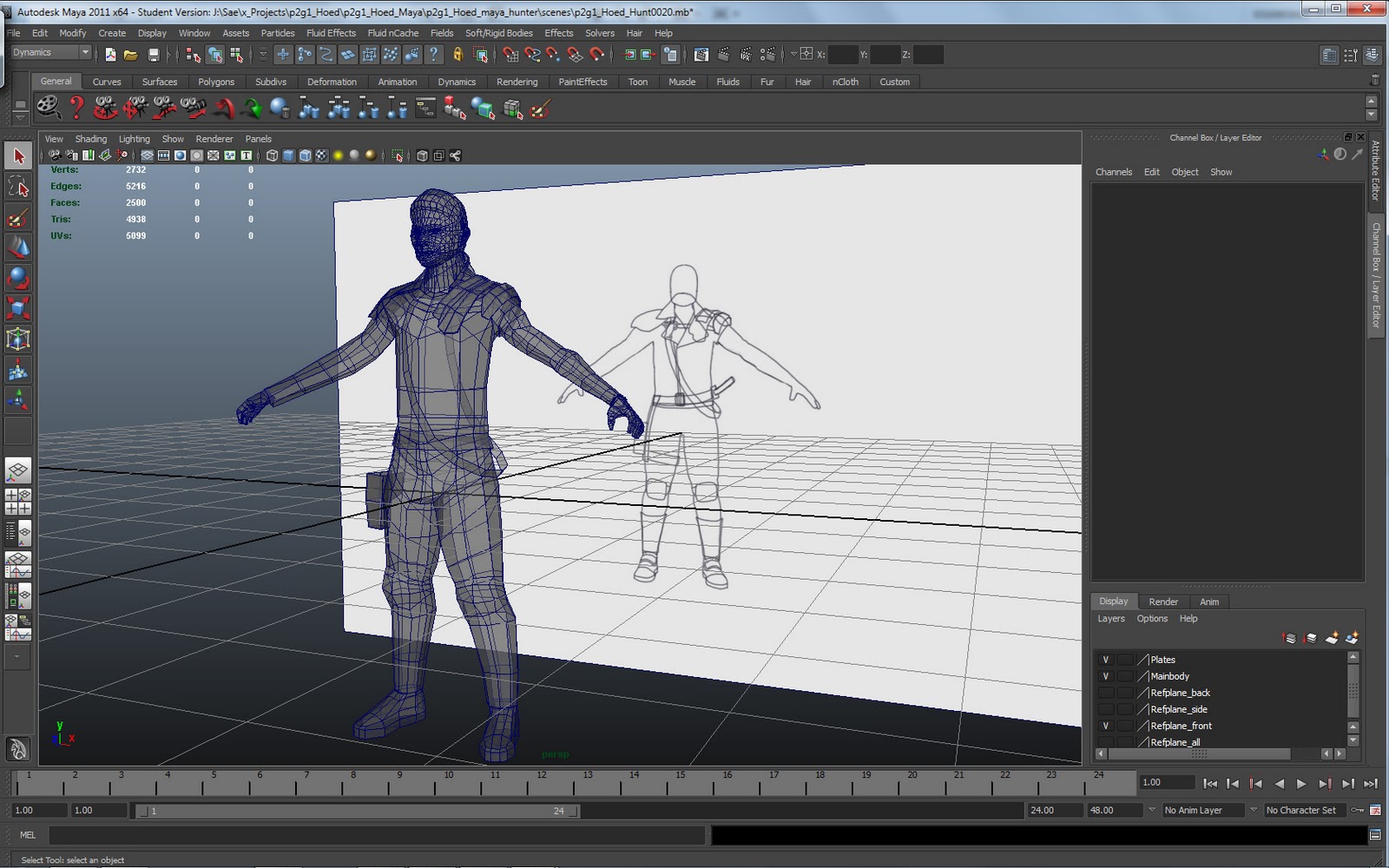Click the wireframe display icon in the panel toolbar

point(272,155)
